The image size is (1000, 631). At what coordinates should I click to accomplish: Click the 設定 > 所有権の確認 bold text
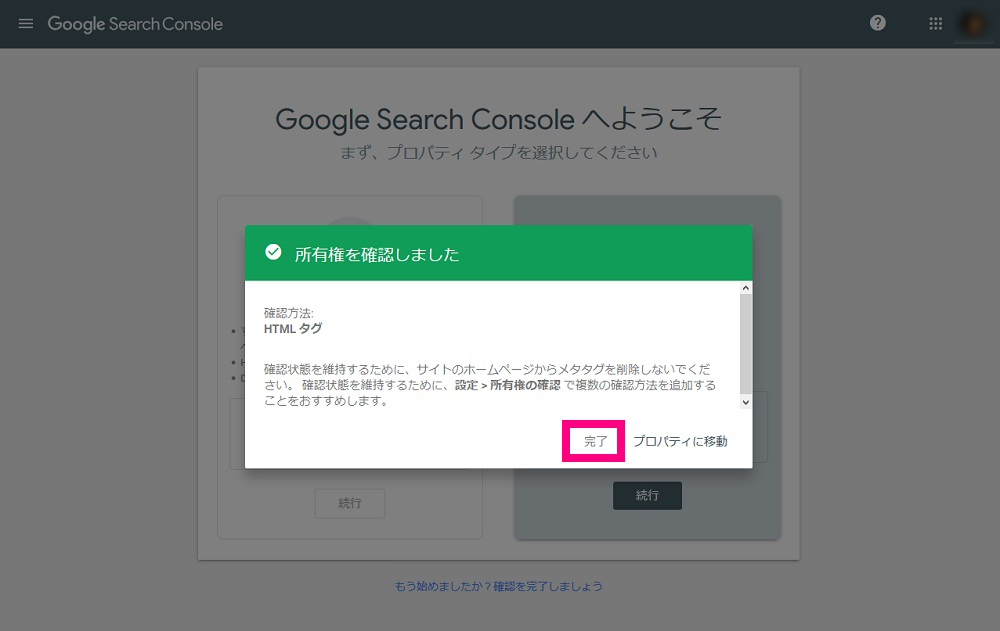pos(508,385)
